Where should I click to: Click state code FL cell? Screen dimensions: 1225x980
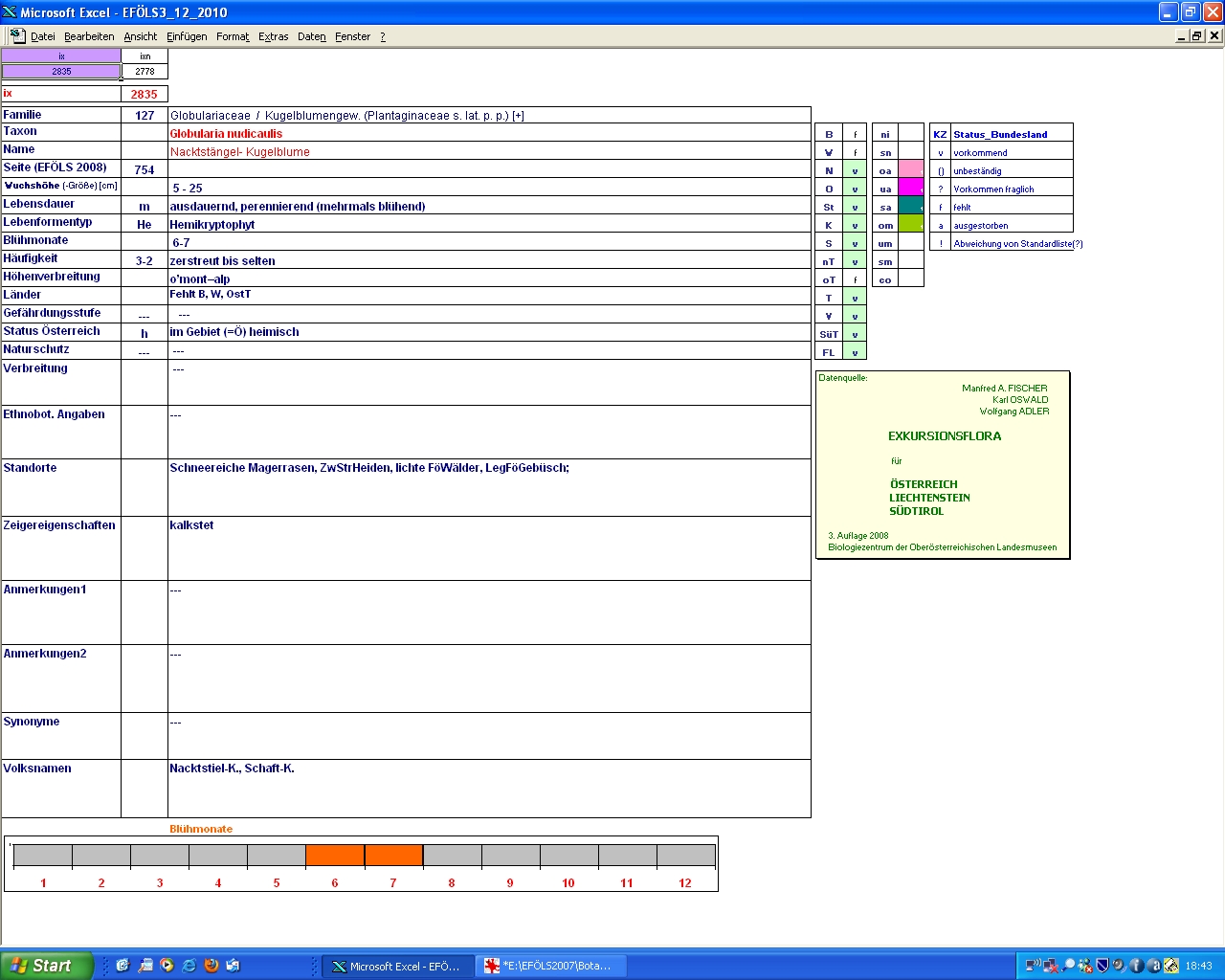click(829, 352)
